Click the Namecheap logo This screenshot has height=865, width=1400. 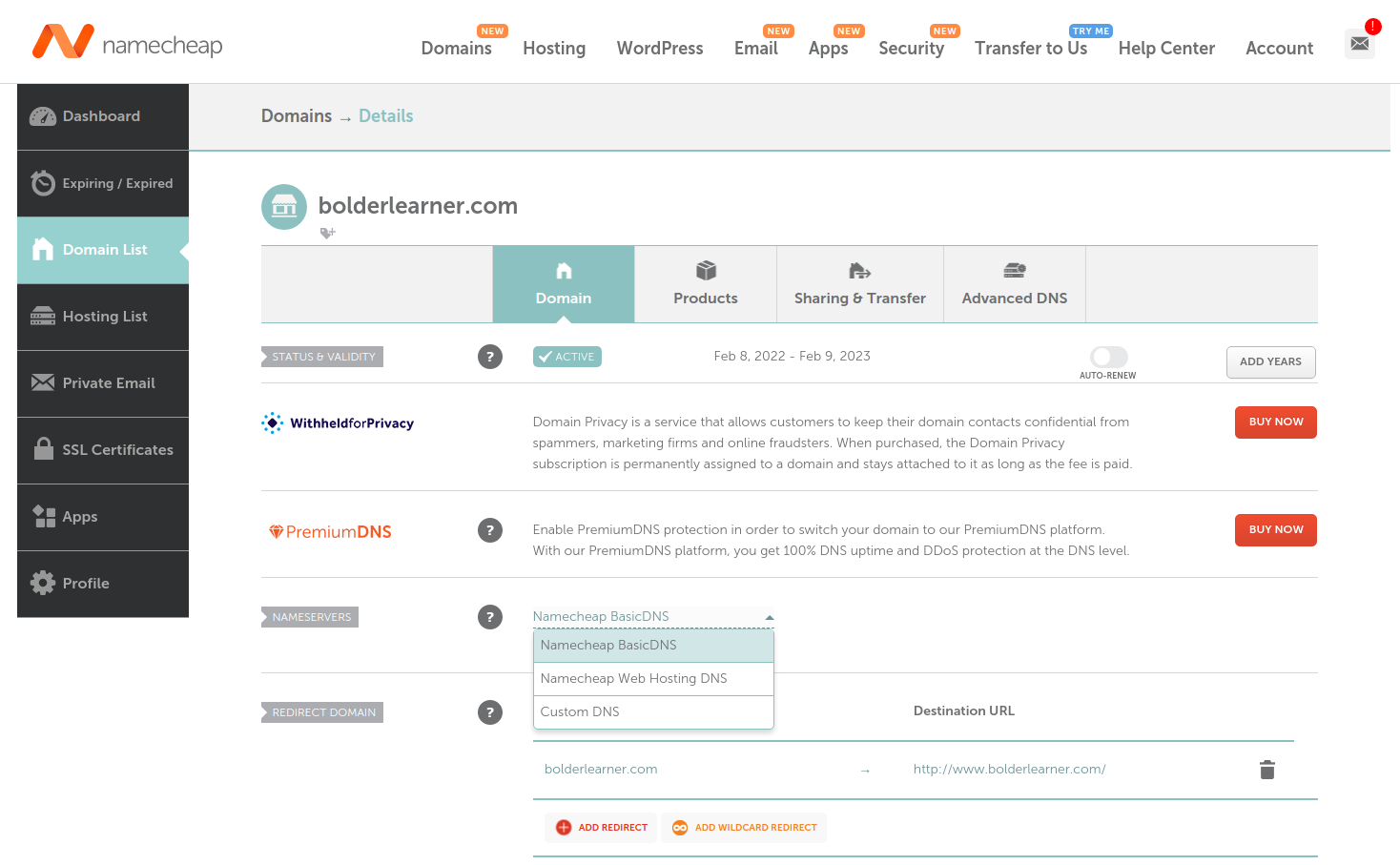click(128, 43)
